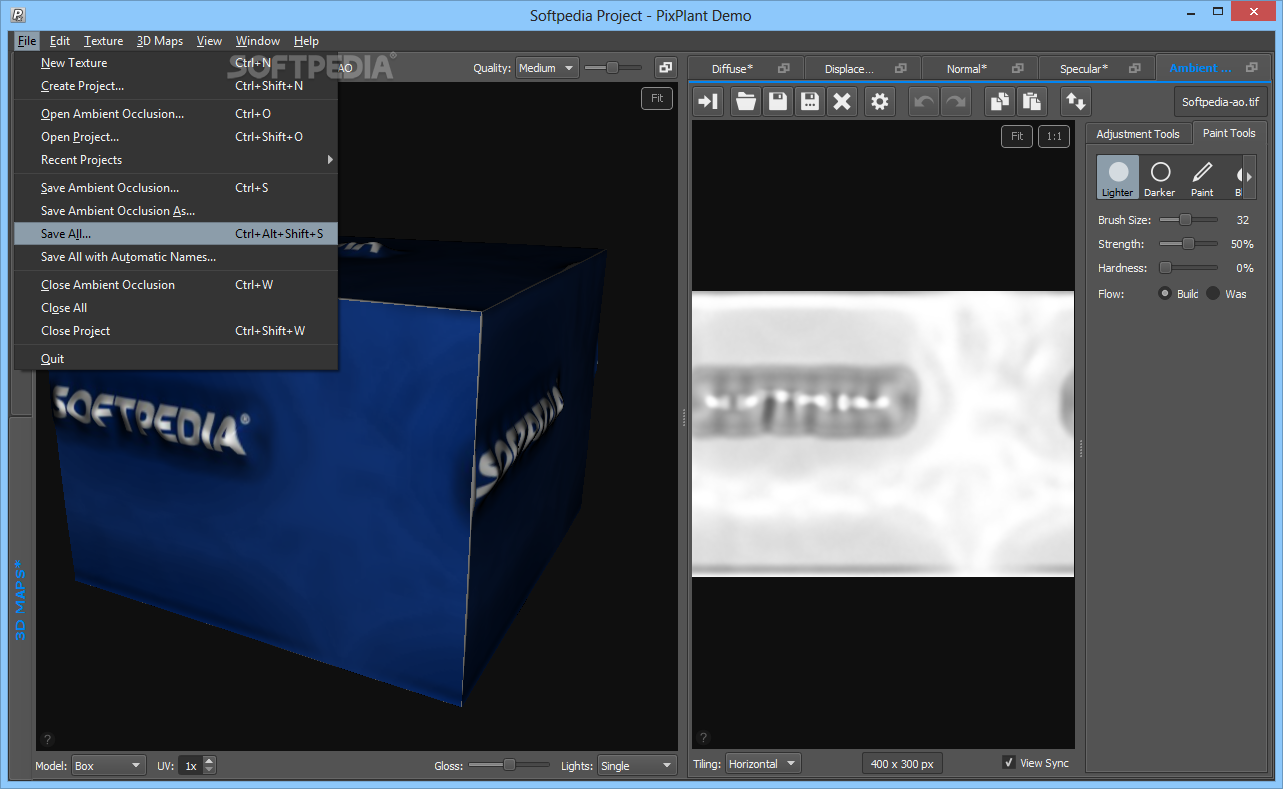Viewport: 1283px width, 789px height.
Task: Click the X close map icon in toolbar
Action: tap(842, 101)
